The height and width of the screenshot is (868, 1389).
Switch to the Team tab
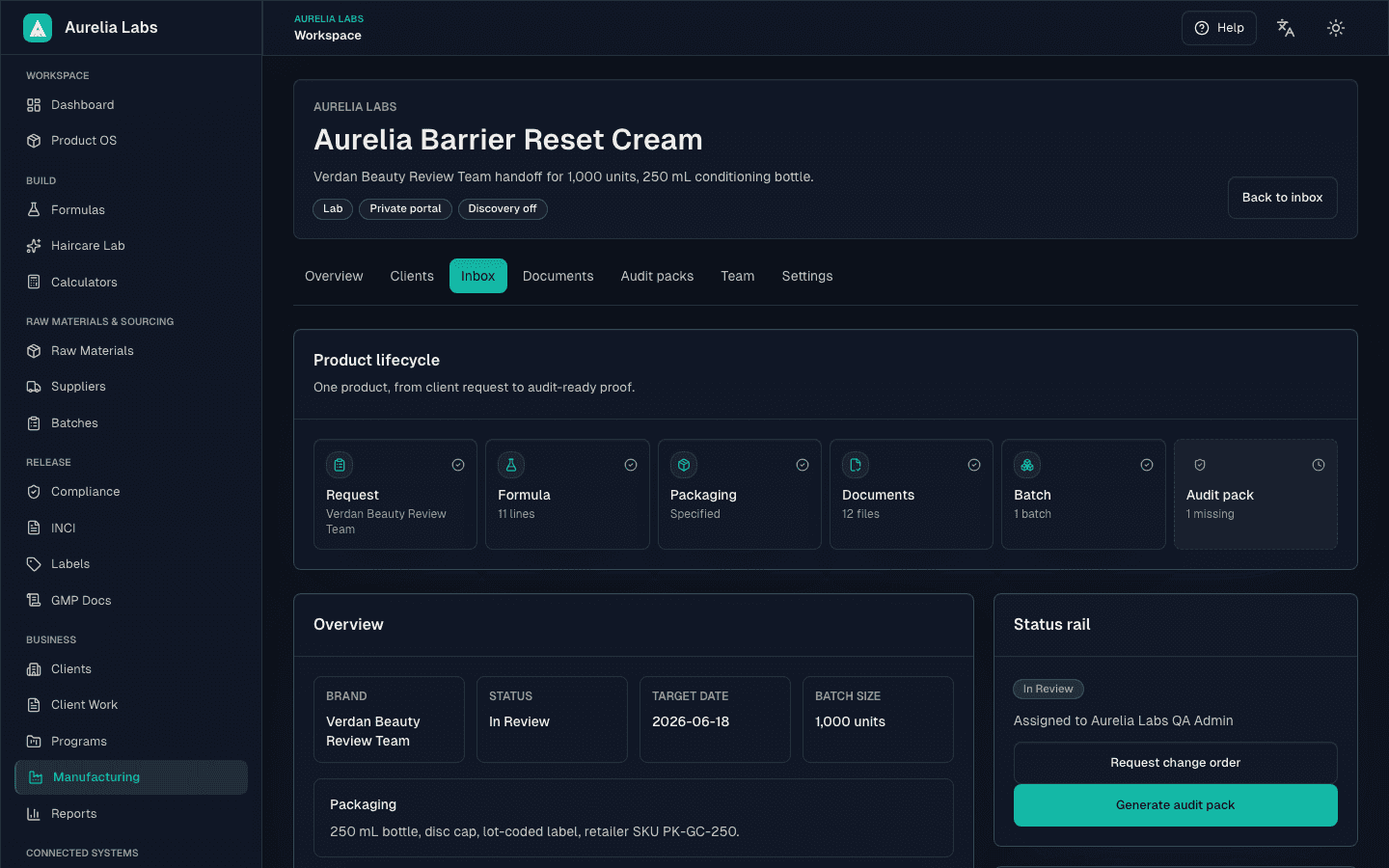point(738,276)
